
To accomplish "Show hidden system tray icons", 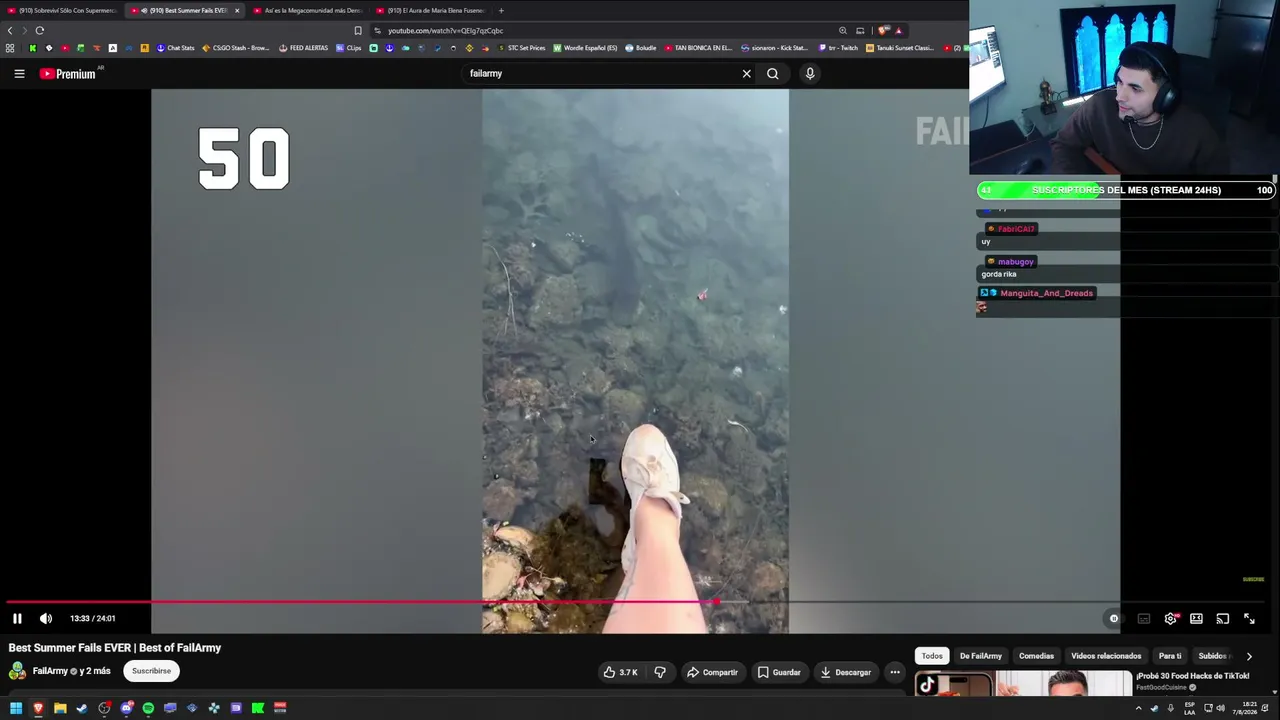I will [x=1138, y=708].
